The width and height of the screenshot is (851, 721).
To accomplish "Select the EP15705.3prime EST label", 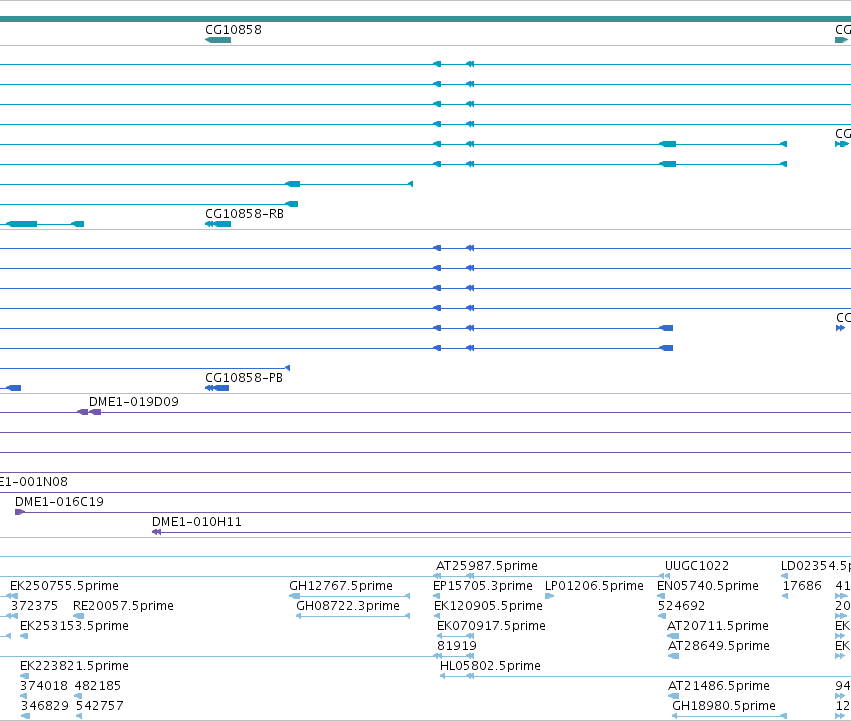I will click(x=483, y=586).
